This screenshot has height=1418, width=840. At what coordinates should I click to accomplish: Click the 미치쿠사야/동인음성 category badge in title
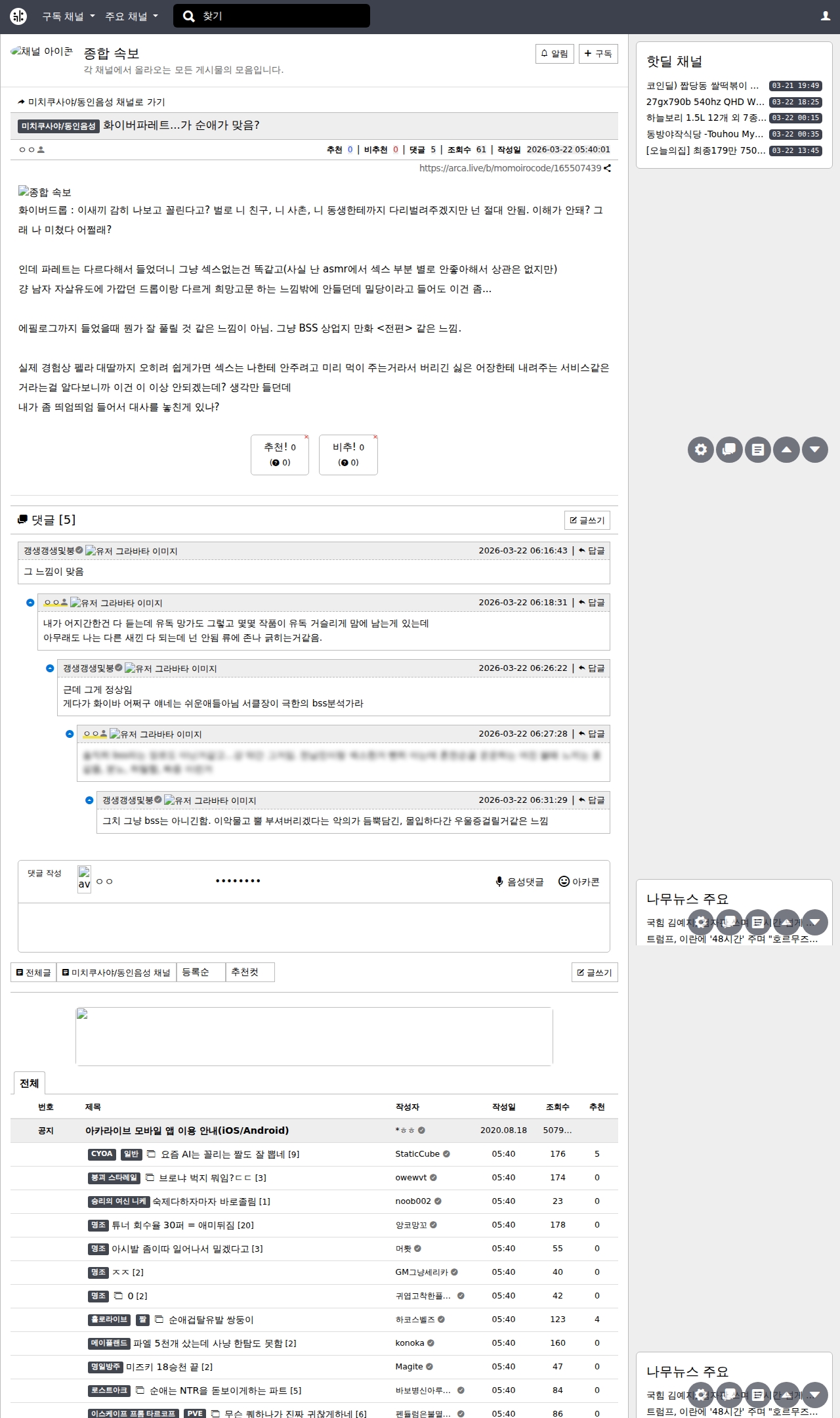59,126
